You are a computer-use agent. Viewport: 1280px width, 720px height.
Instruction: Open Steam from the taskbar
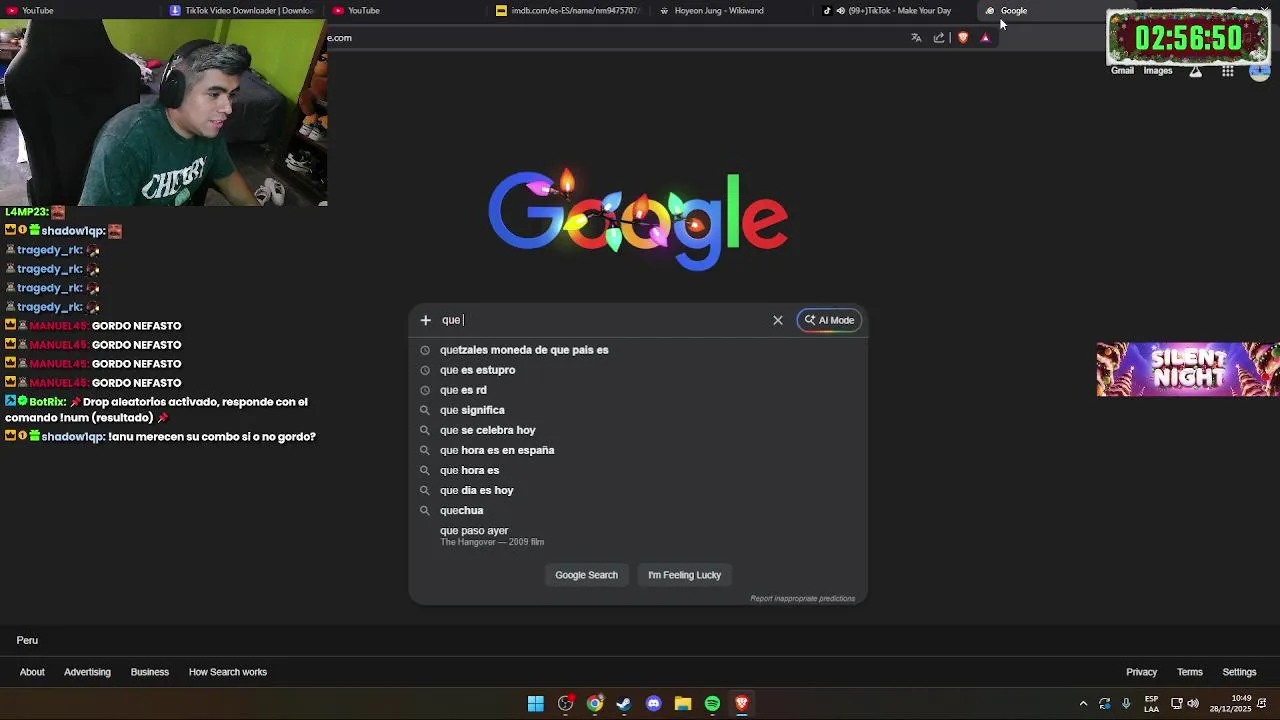624,704
